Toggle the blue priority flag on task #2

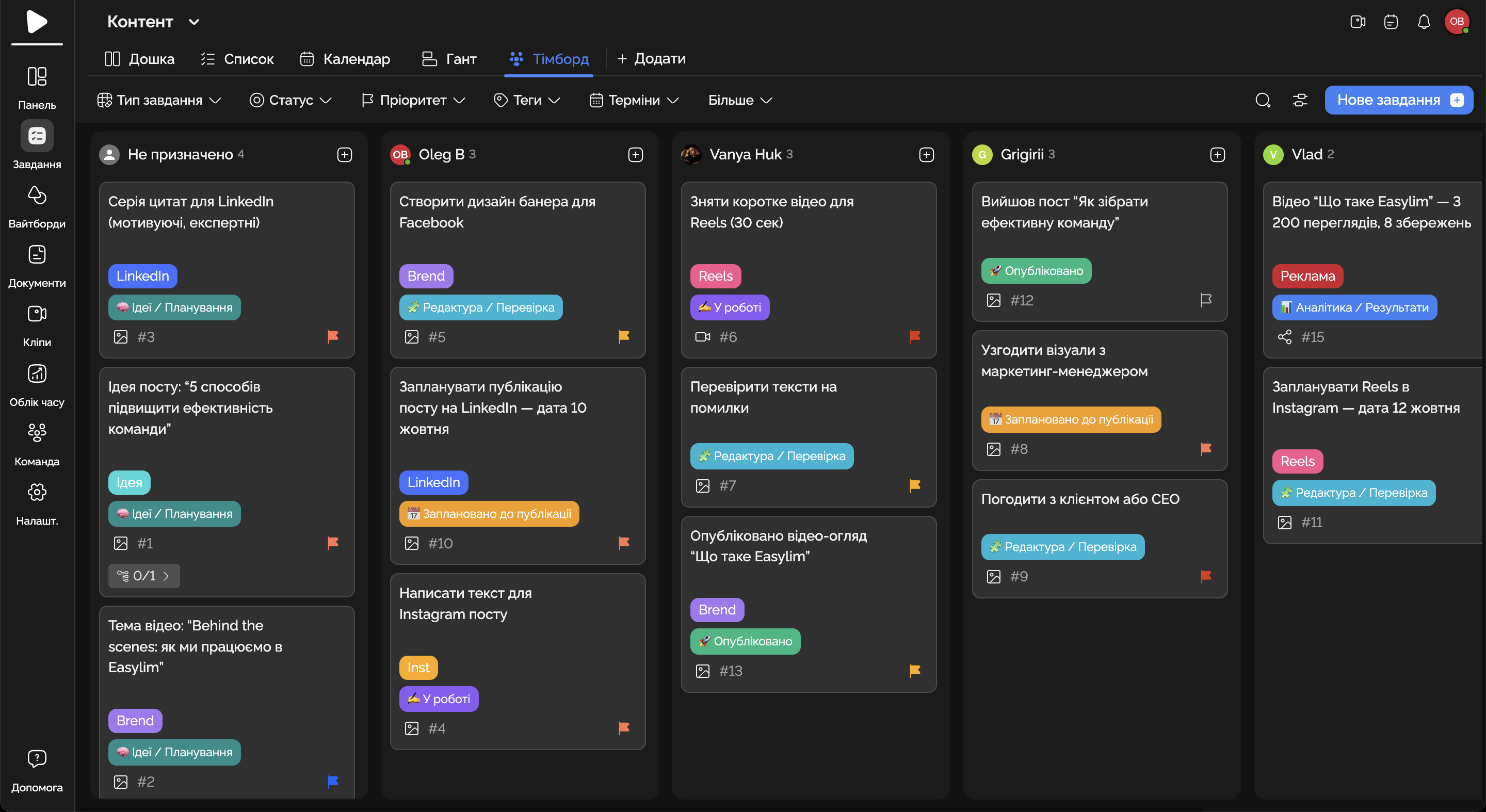333,782
